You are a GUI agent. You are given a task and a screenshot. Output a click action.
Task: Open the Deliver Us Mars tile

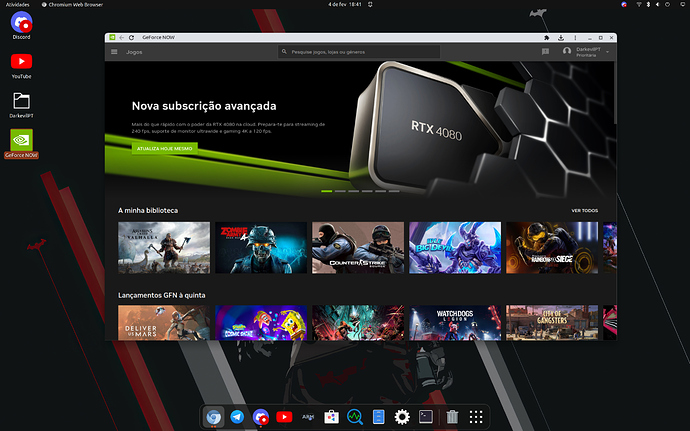tap(164, 323)
